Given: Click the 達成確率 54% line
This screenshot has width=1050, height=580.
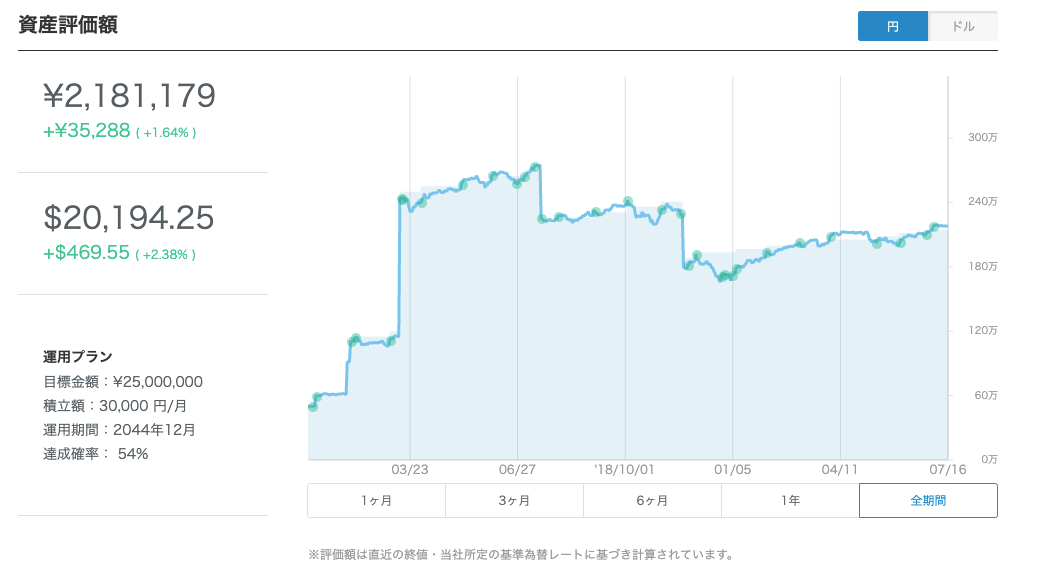Looking at the screenshot, I should pyautogui.click(x=96, y=453).
